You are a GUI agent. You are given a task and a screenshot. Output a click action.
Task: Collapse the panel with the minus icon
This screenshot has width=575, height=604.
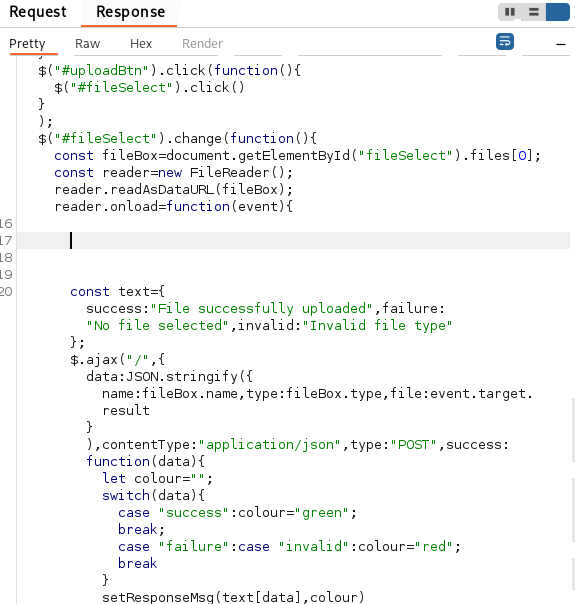(x=561, y=44)
